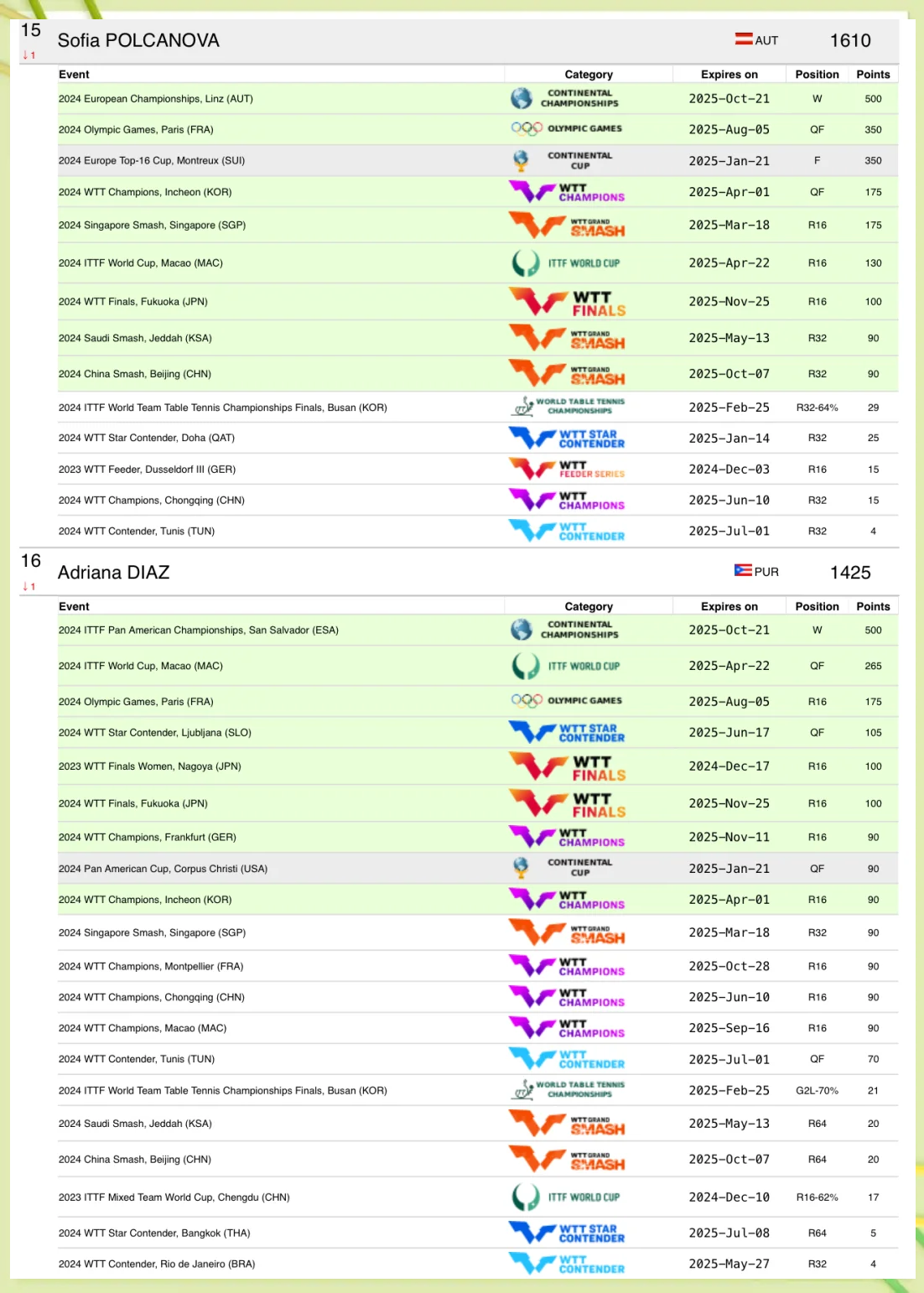Click Polcanova's World Table Tennis Championships logo for Busan
This screenshot has width=924, height=1293.
click(x=568, y=407)
